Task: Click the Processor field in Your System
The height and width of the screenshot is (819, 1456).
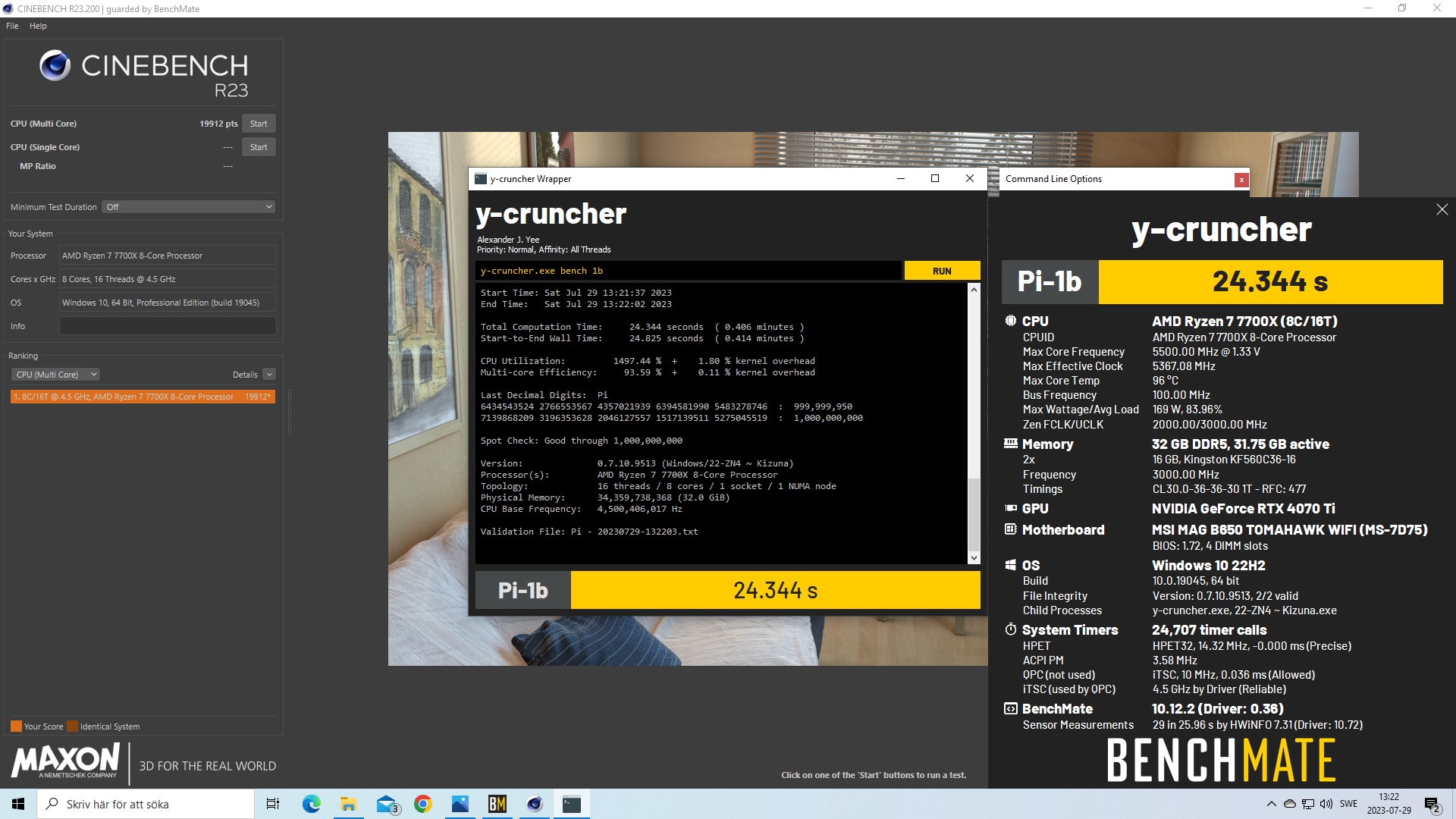Action: (168, 256)
